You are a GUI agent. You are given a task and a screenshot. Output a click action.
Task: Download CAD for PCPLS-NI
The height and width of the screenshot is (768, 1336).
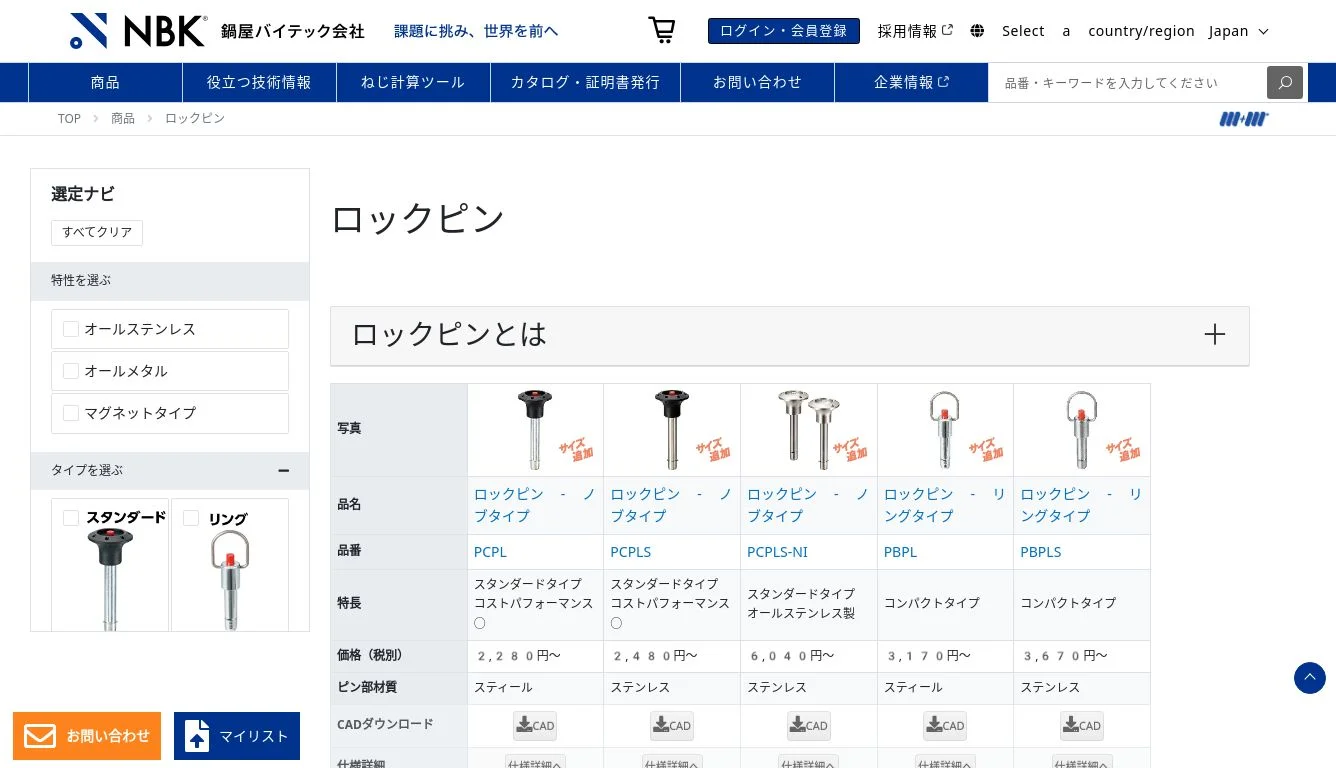[x=809, y=726]
